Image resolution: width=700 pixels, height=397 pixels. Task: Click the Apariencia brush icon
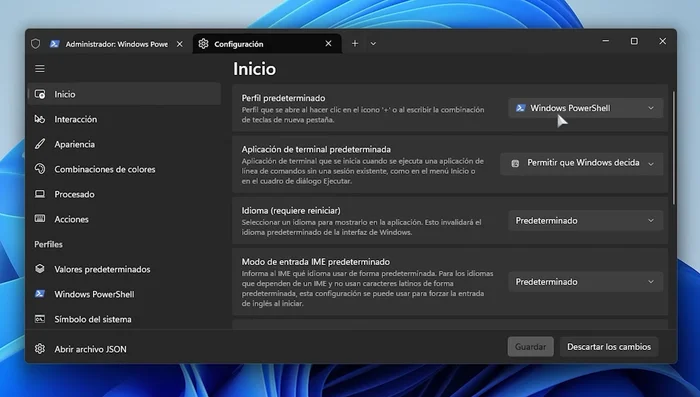[x=40, y=144]
